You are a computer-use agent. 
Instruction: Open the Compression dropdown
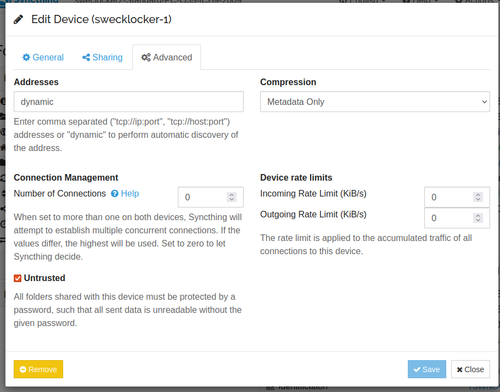point(375,102)
